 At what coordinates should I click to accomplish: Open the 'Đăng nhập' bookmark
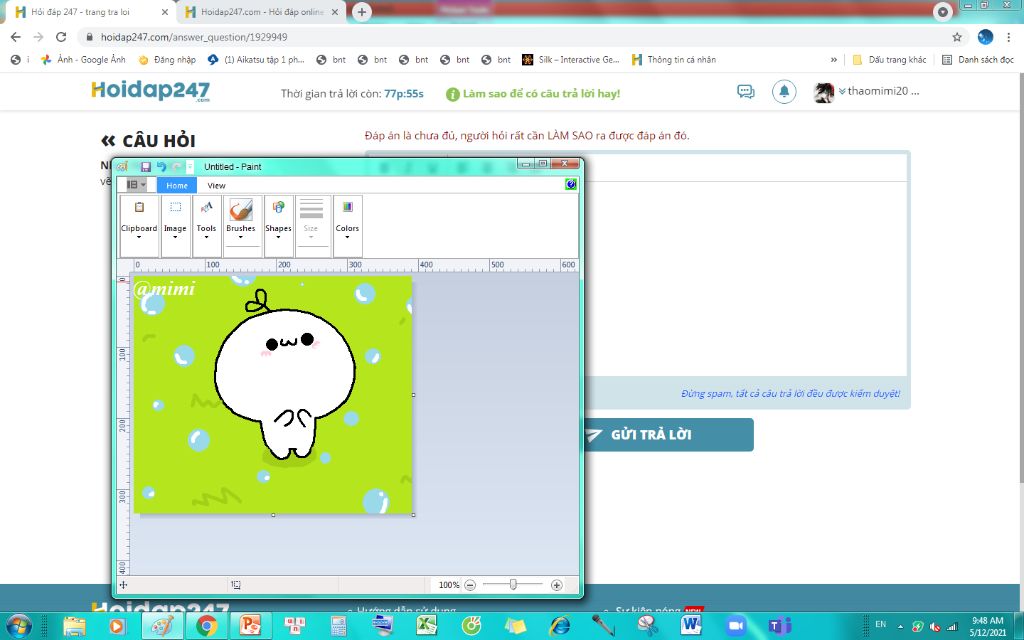[x=167, y=59]
